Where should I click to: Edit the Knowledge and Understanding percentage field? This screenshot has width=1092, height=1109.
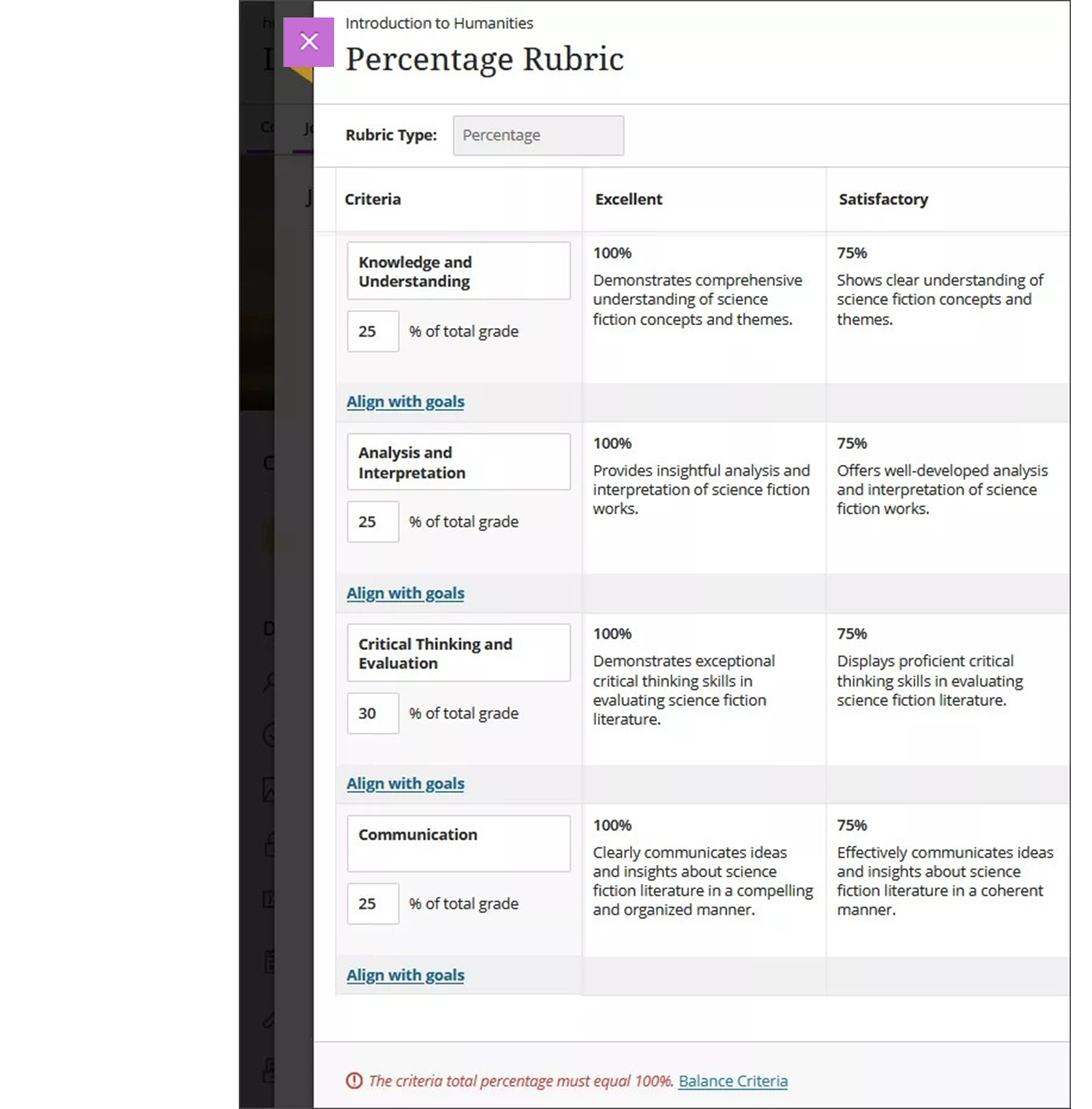coord(373,331)
